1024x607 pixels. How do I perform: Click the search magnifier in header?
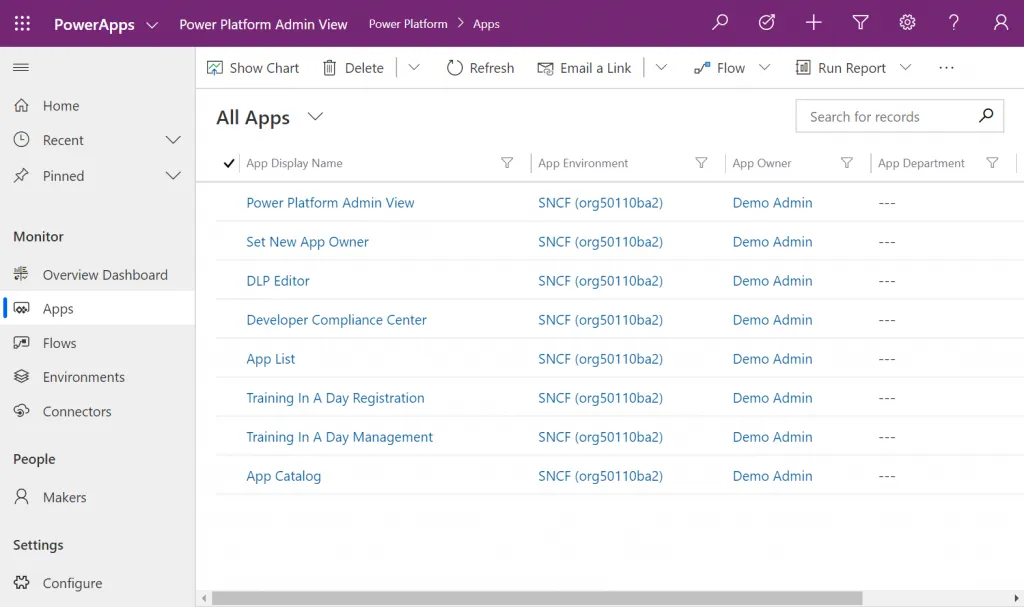[x=720, y=23]
